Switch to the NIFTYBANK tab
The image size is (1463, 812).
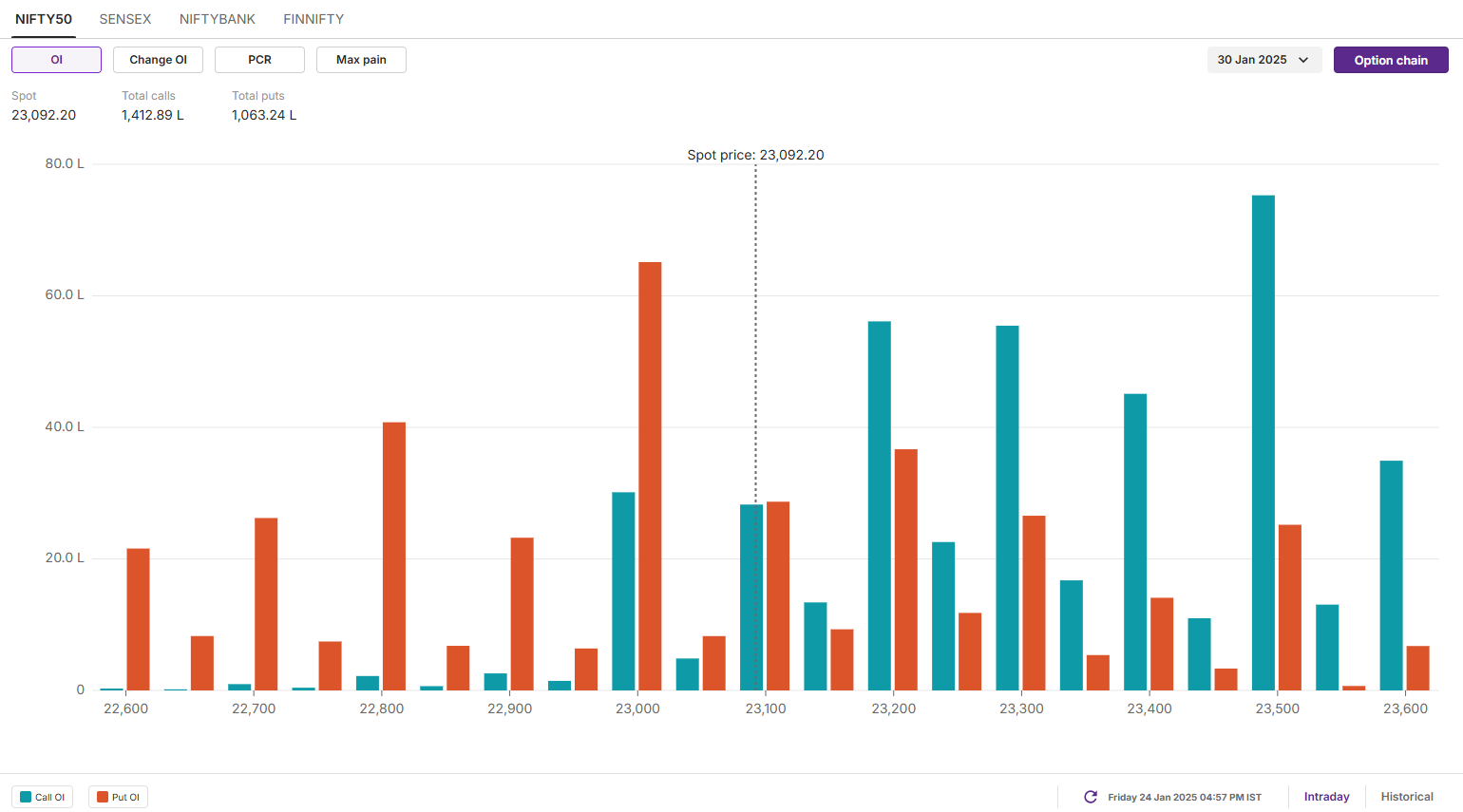coord(218,19)
